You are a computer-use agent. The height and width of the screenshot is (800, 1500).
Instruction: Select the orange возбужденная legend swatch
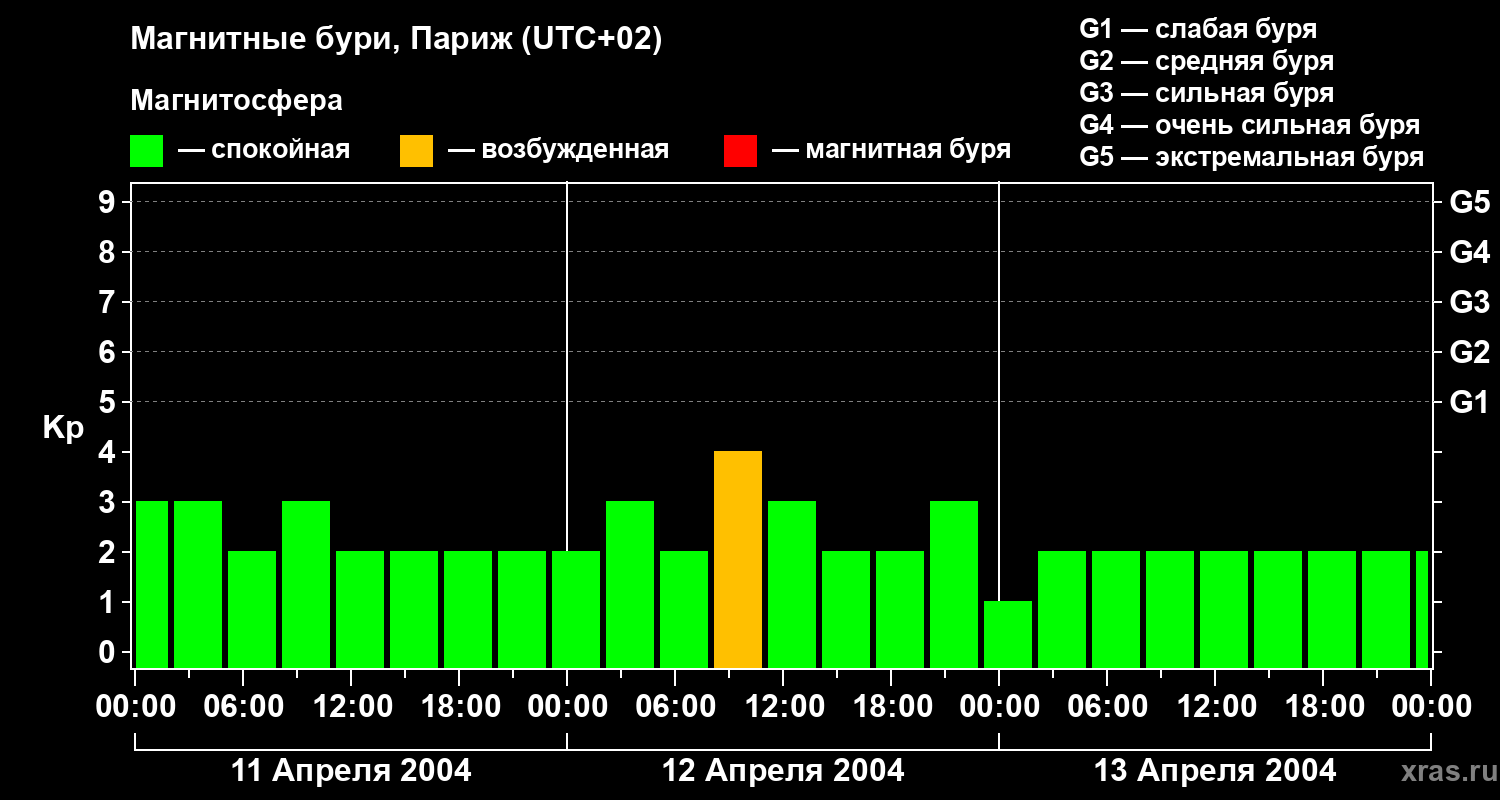coord(416,151)
